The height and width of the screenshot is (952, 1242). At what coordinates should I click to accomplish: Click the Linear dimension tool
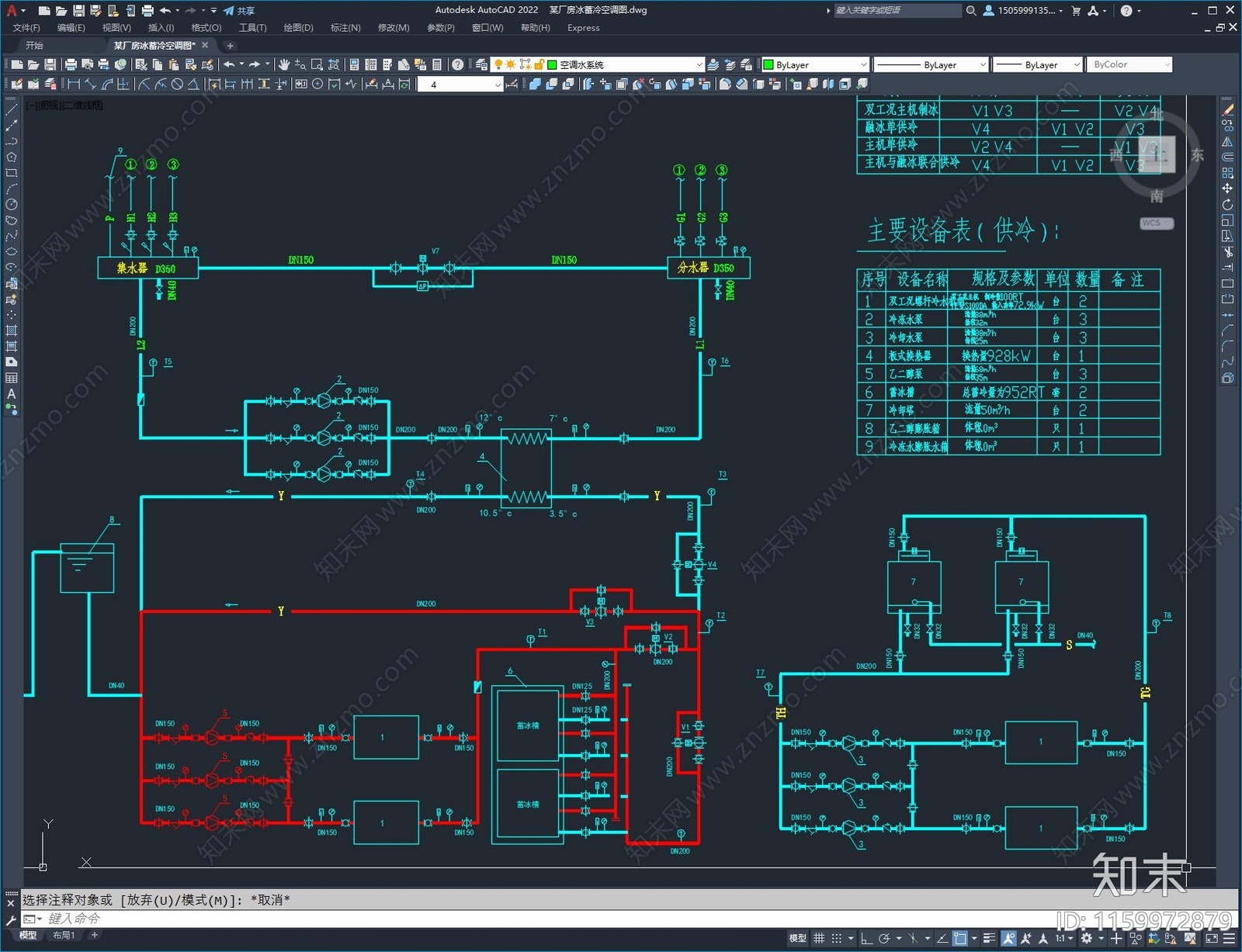[74, 84]
